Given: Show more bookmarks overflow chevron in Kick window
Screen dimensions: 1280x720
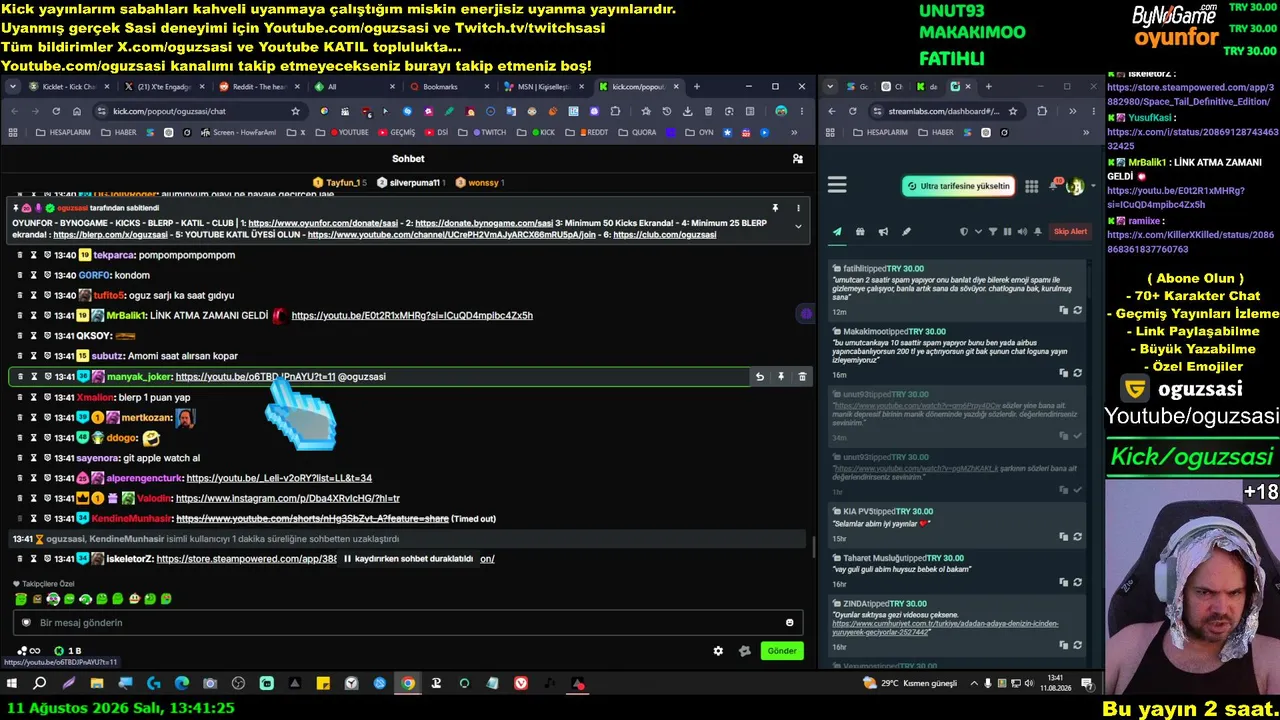Looking at the screenshot, I should click(x=796, y=132).
